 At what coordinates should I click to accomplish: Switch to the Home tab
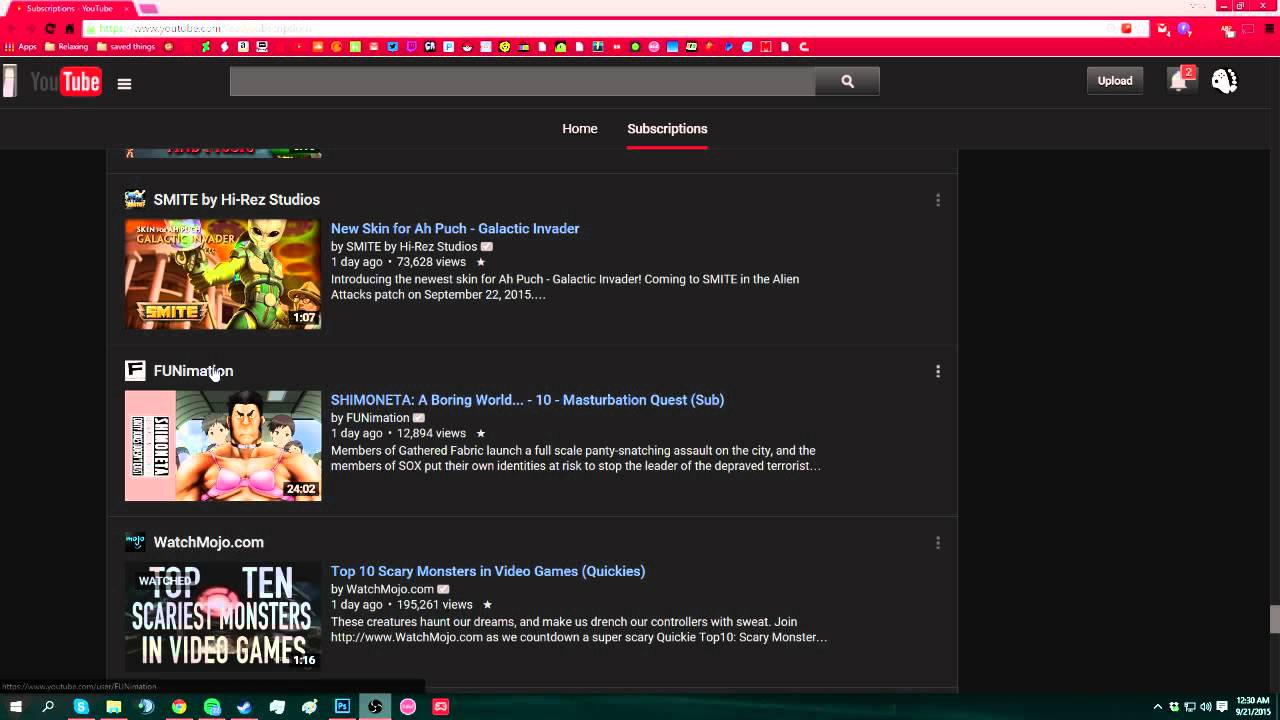click(580, 128)
